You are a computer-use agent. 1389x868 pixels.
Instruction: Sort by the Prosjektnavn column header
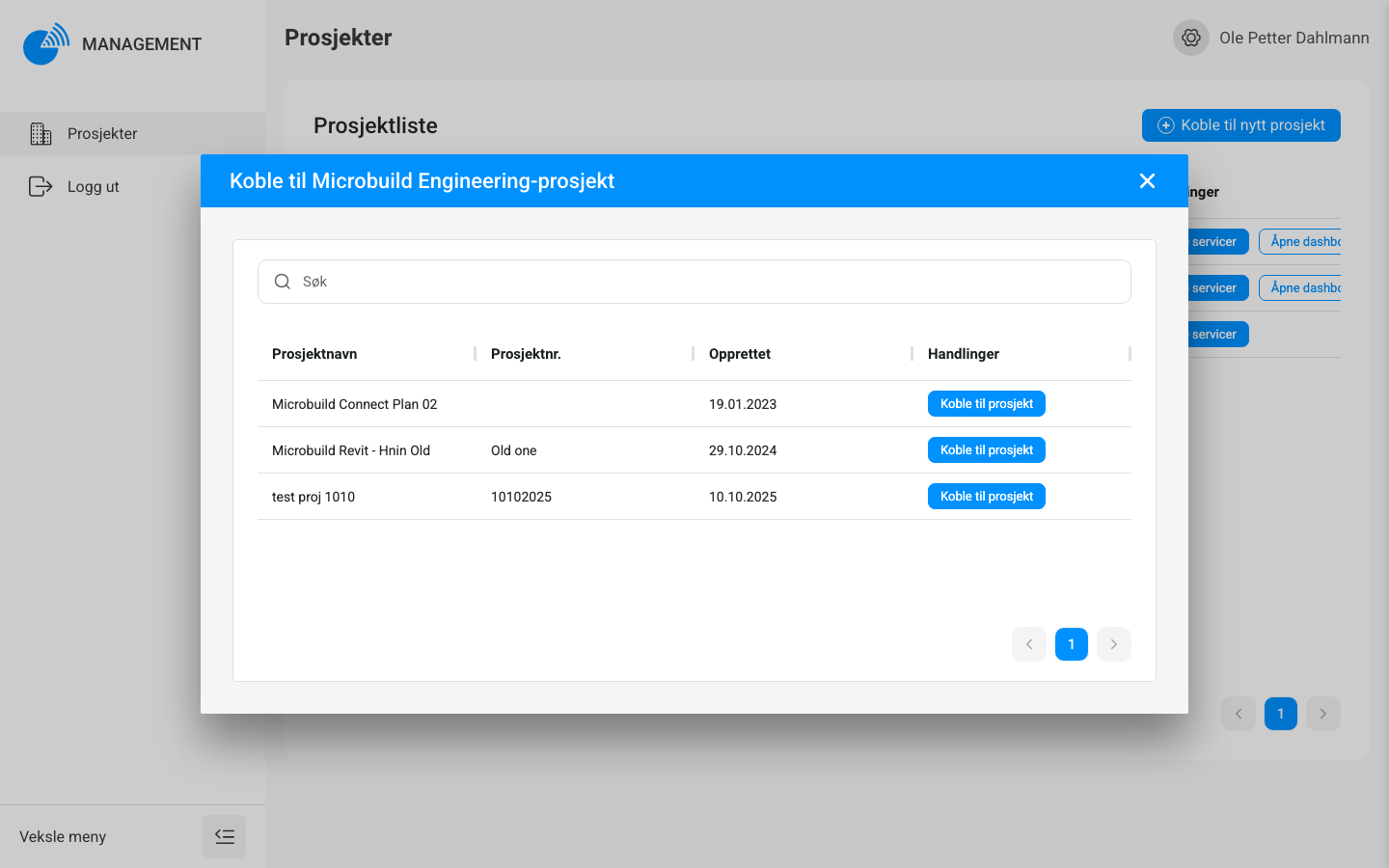[314, 354]
